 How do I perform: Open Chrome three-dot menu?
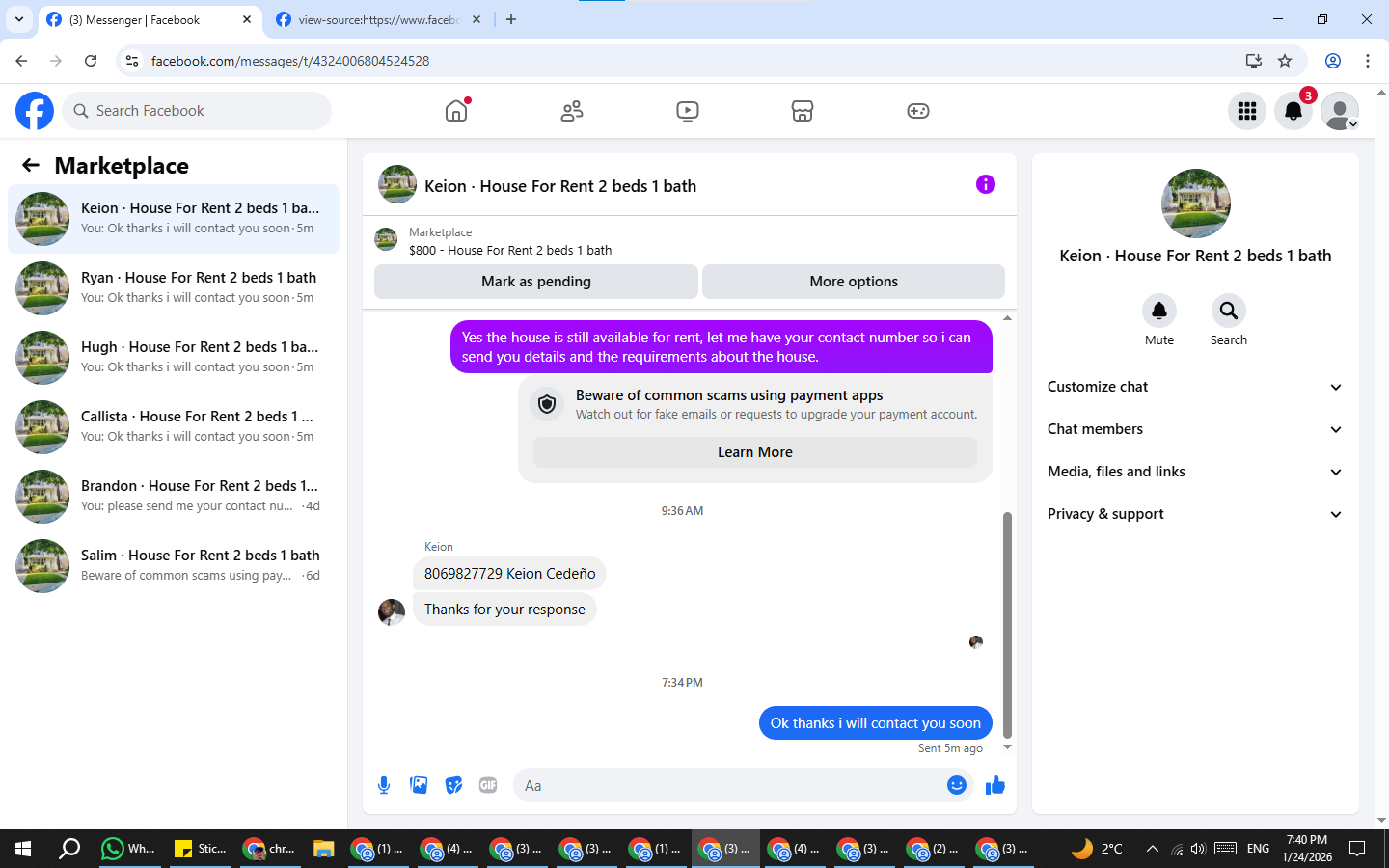pyautogui.click(x=1368, y=61)
